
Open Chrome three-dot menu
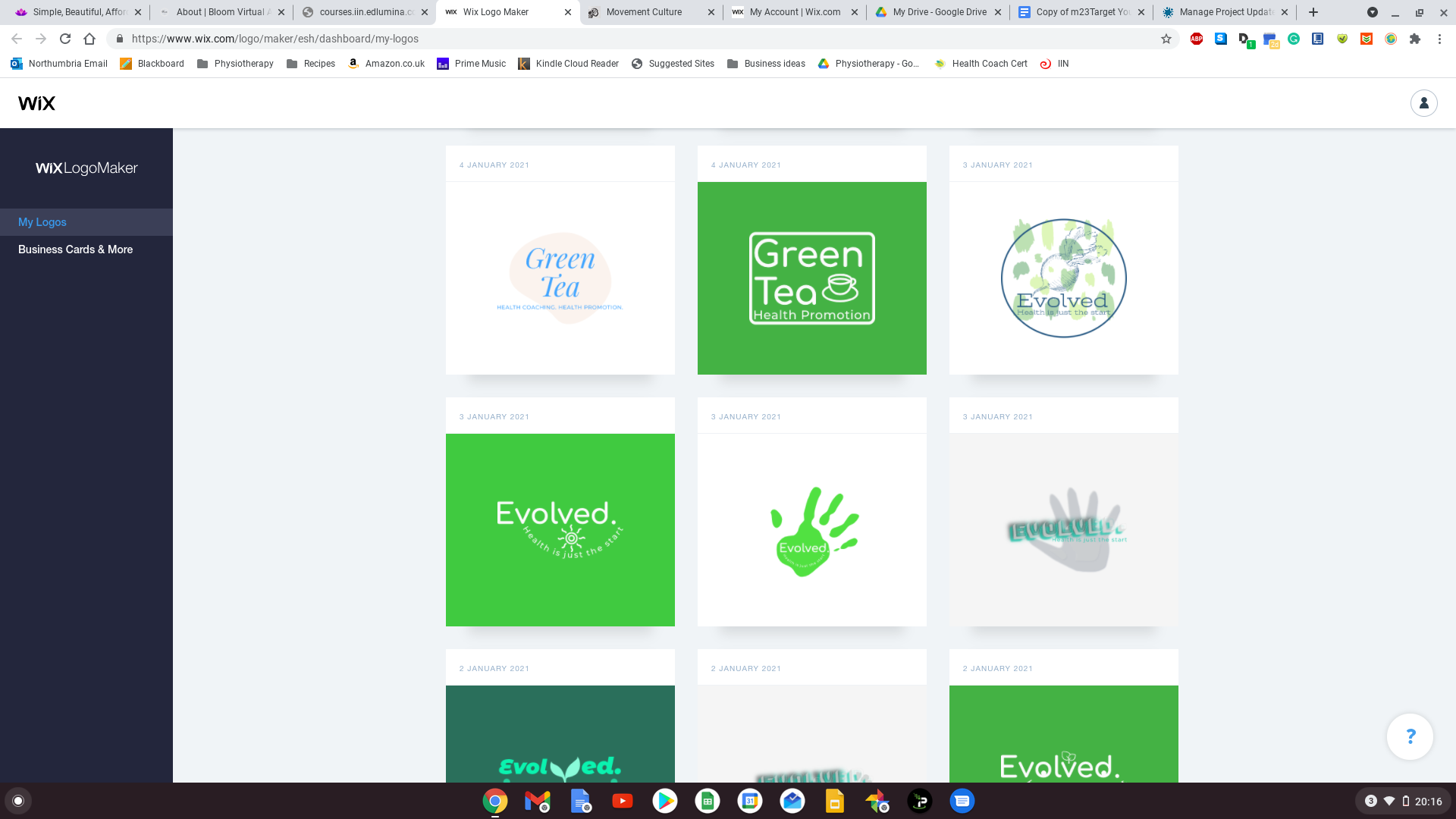[1439, 39]
